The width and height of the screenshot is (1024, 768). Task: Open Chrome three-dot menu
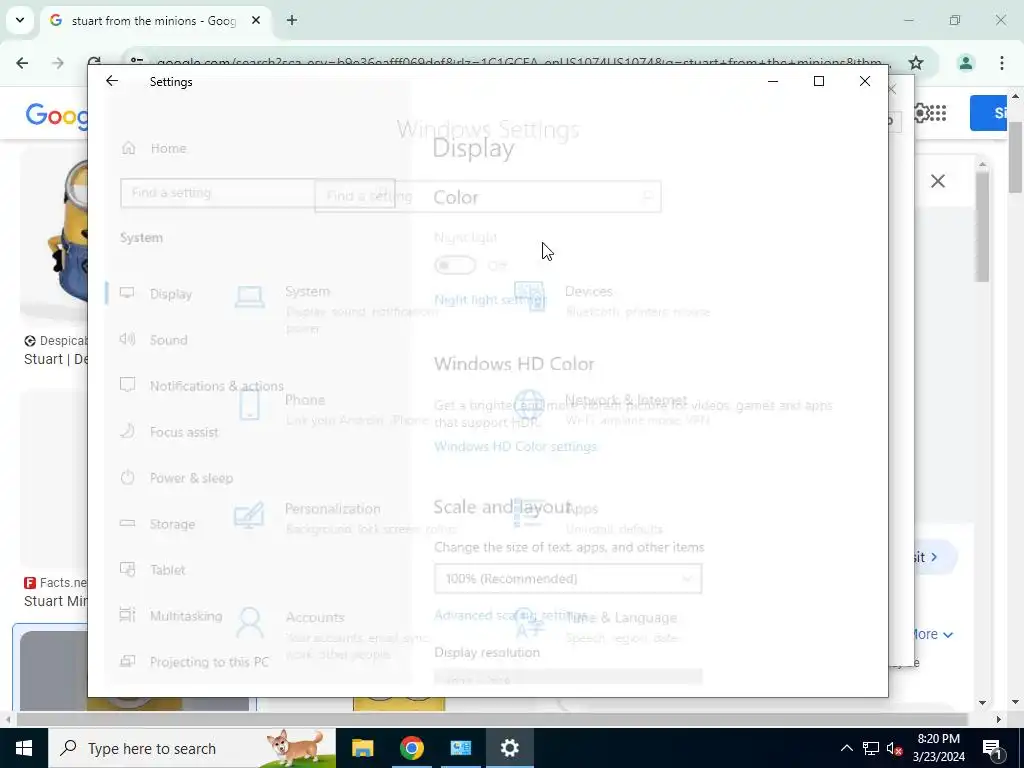[x=1002, y=63]
